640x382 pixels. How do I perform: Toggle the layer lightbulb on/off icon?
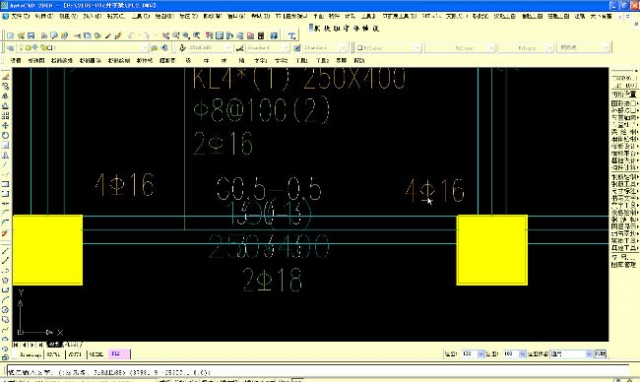pyautogui.click(x=22, y=48)
